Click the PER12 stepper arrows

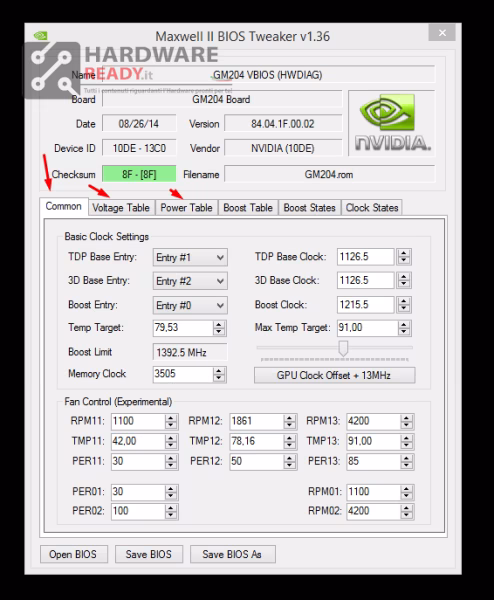(290, 461)
